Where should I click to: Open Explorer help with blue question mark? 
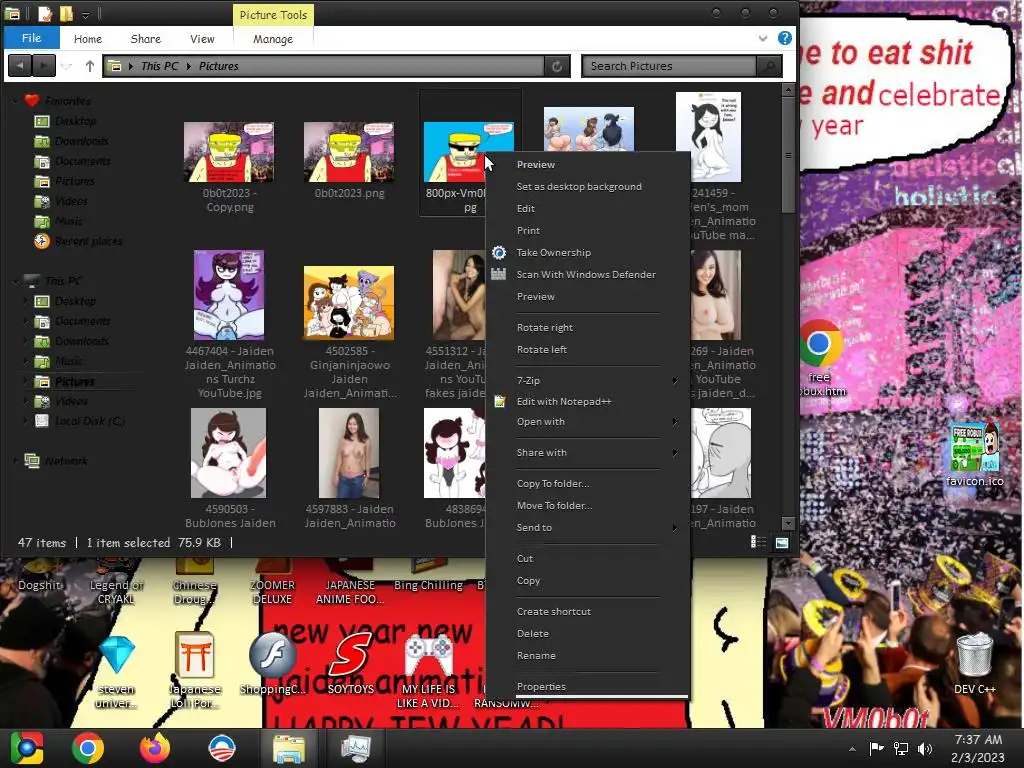[x=785, y=38]
